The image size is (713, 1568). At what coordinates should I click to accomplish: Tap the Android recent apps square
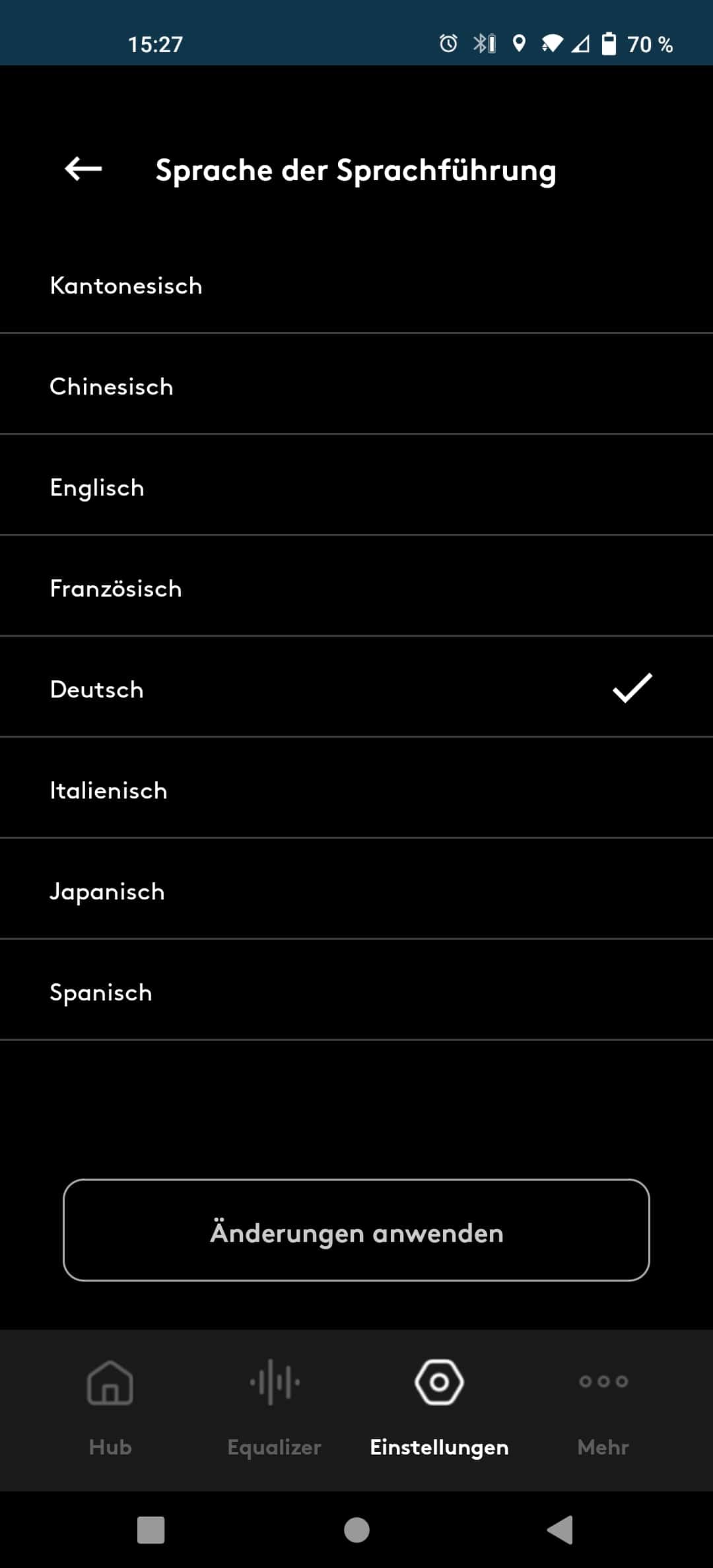point(151,1530)
